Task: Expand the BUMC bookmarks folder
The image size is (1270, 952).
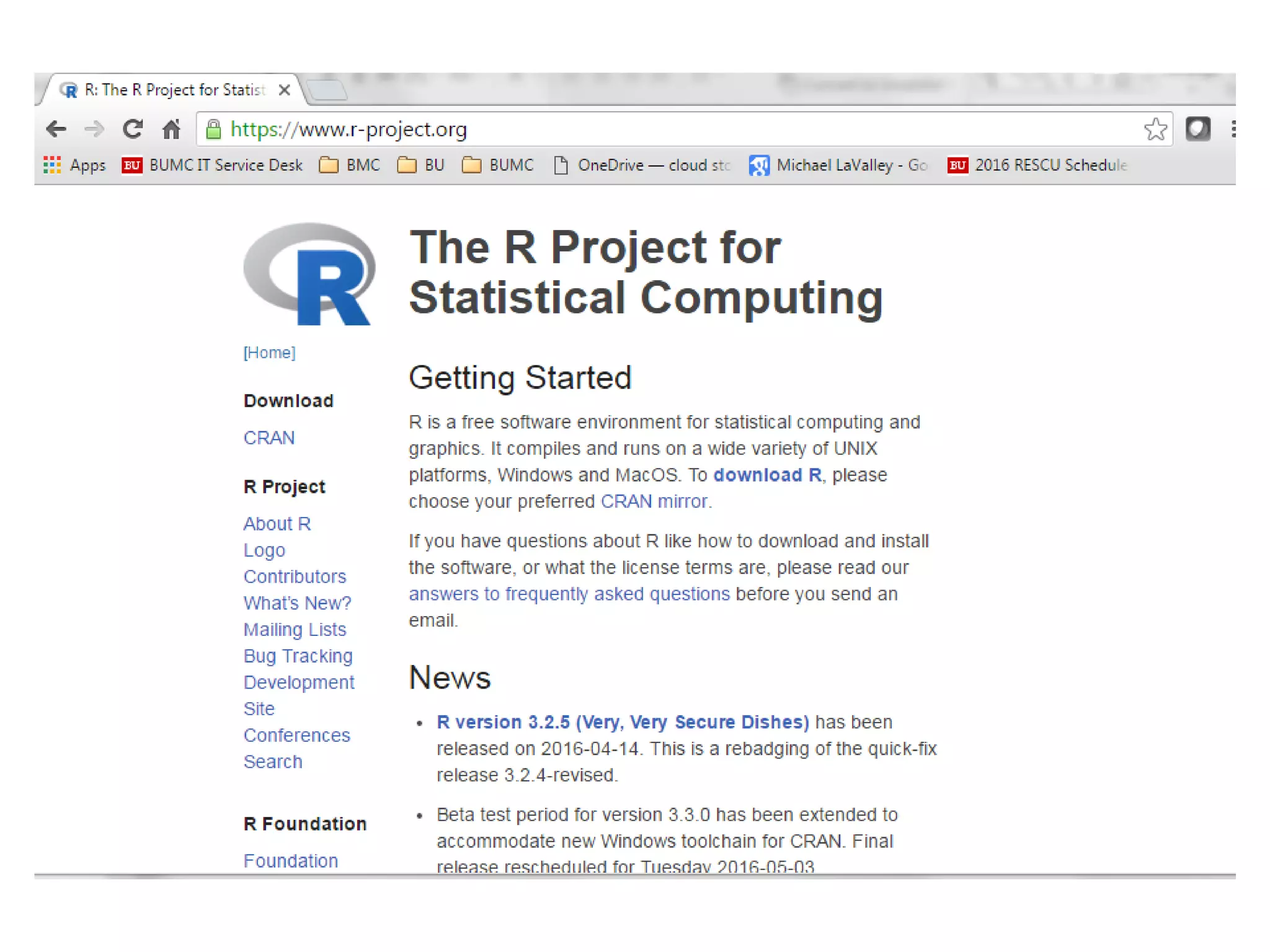Action: coord(498,165)
